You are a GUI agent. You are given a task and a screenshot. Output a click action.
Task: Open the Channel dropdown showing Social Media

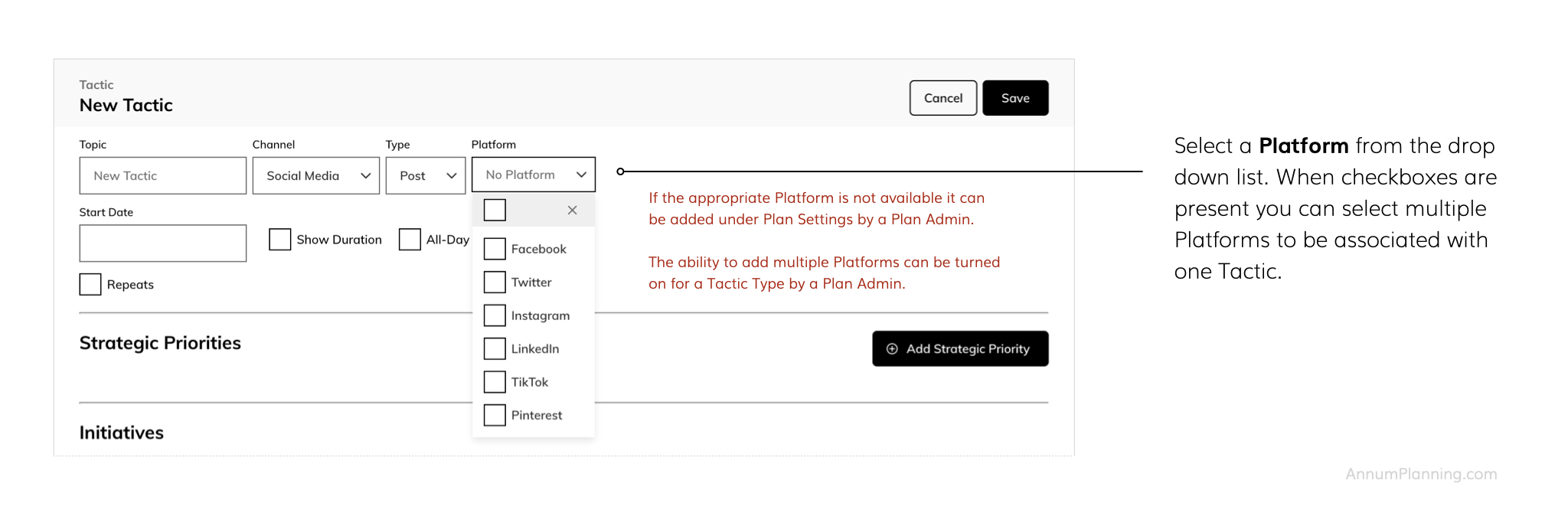pyautogui.click(x=316, y=175)
